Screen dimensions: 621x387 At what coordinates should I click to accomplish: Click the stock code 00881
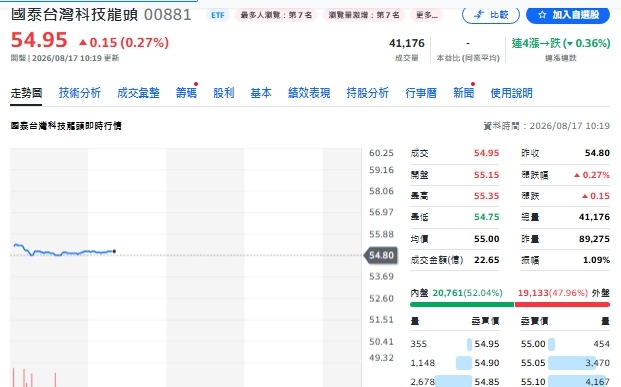(x=168, y=15)
